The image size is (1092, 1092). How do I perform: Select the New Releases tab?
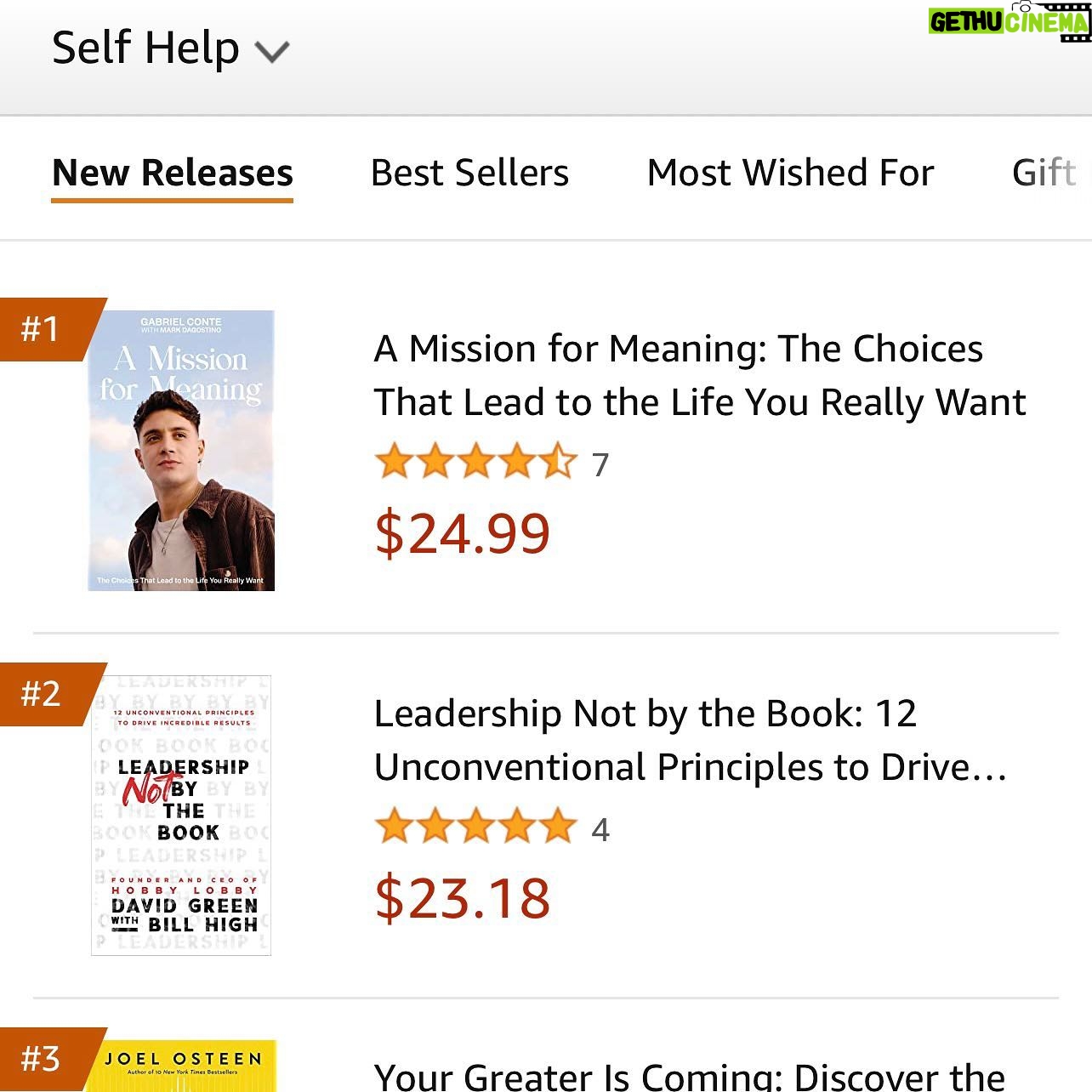pos(173,173)
